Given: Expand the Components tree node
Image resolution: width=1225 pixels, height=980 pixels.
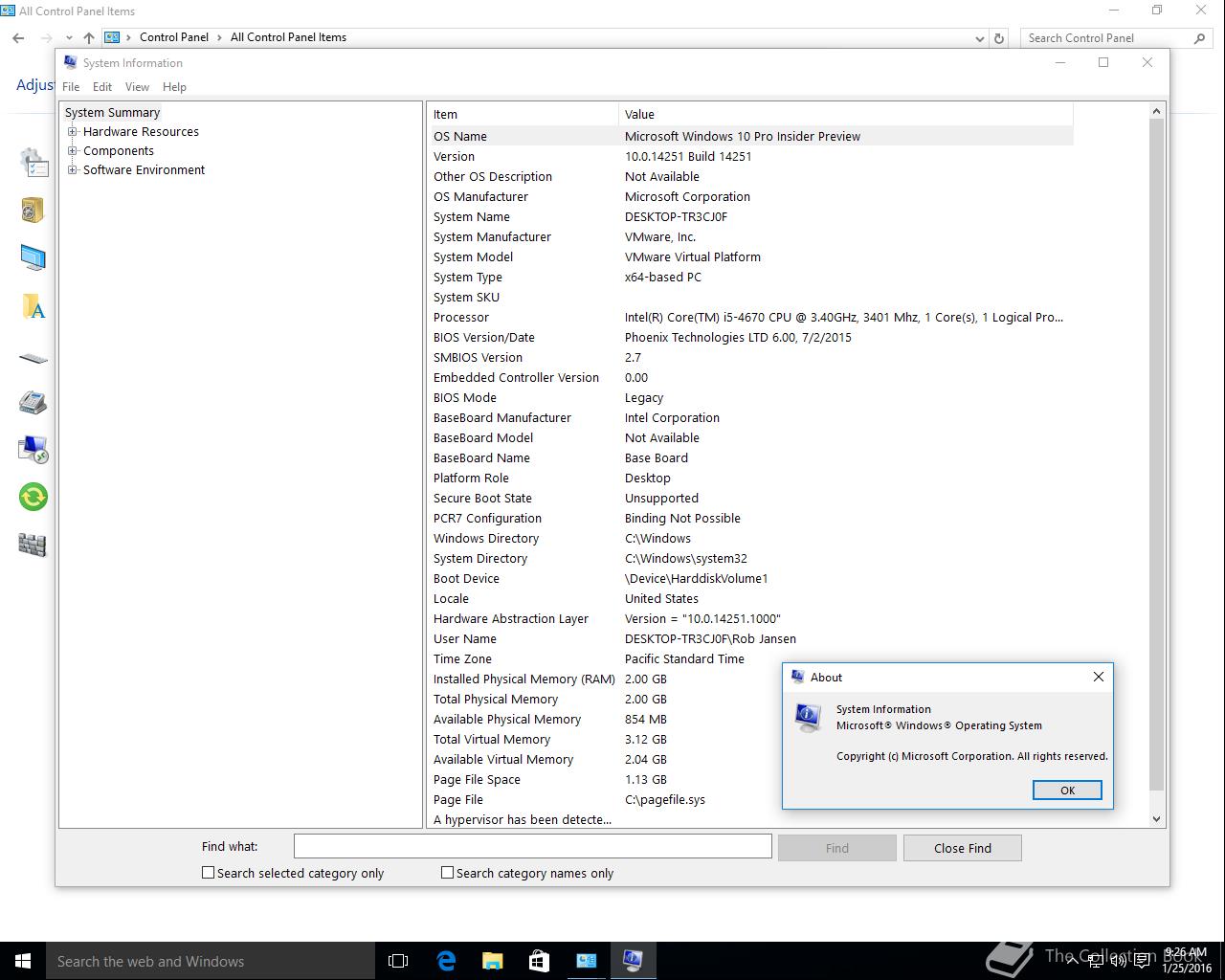Looking at the screenshot, I should tap(72, 151).
